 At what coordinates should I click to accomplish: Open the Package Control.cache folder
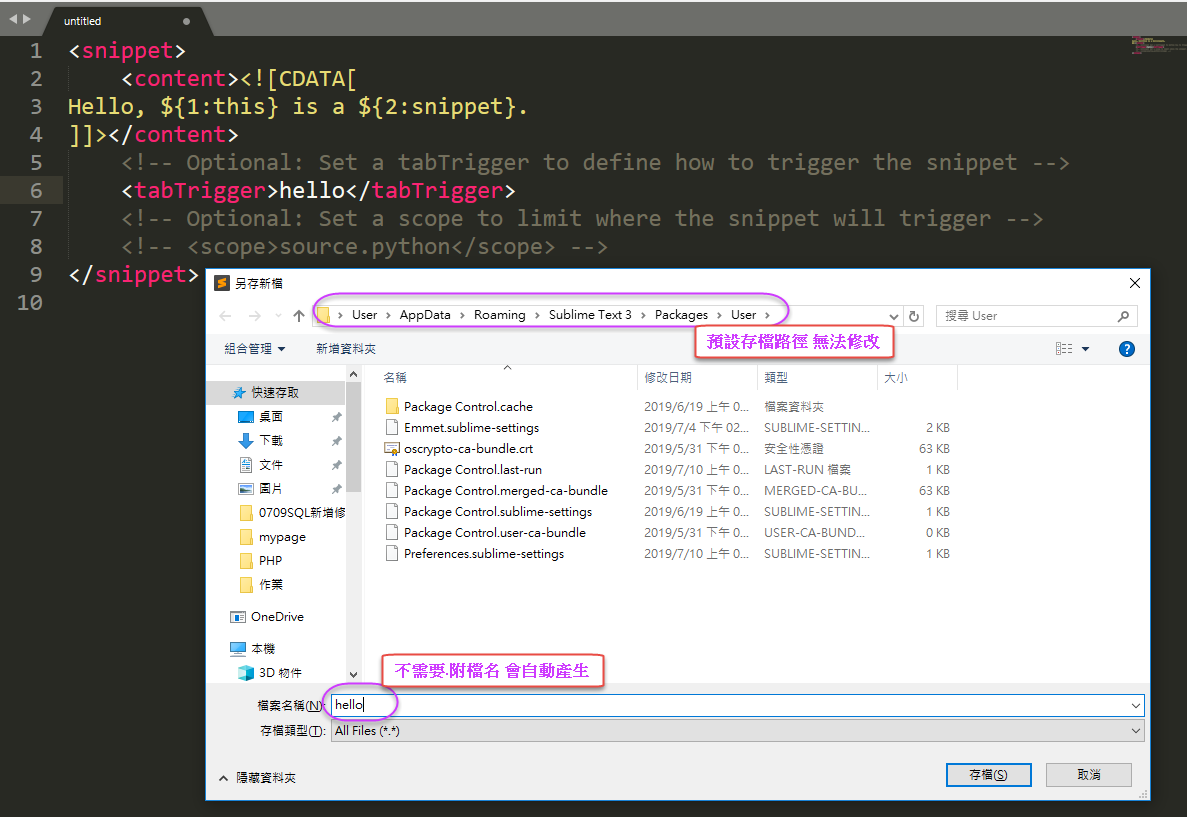point(467,407)
